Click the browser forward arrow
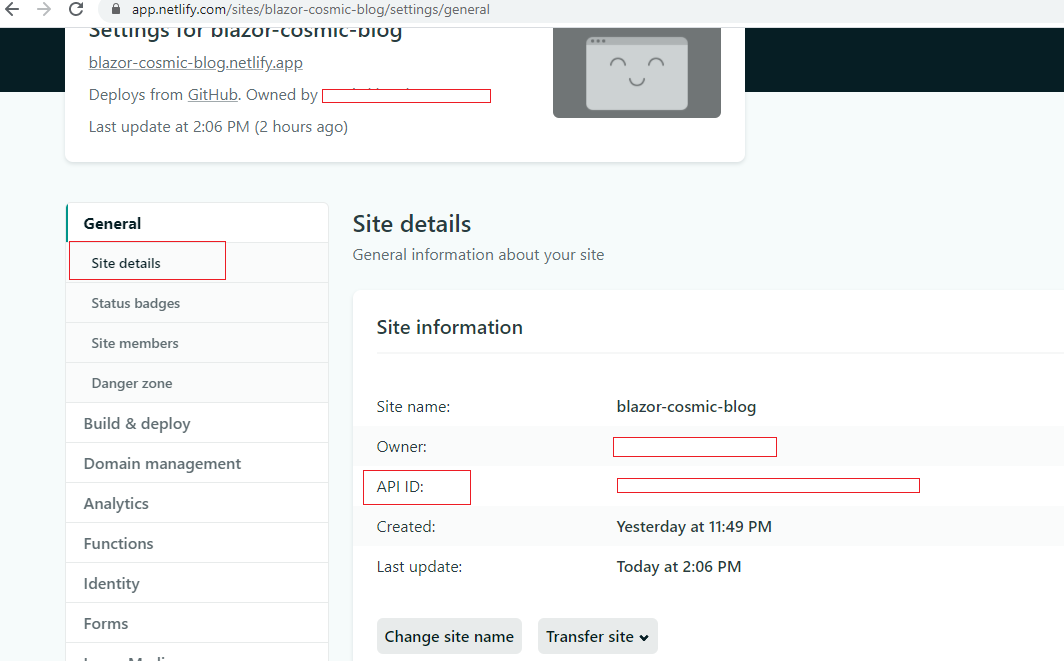Image resolution: width=1064 pixels, height=661 pixels. coord(43,10)
